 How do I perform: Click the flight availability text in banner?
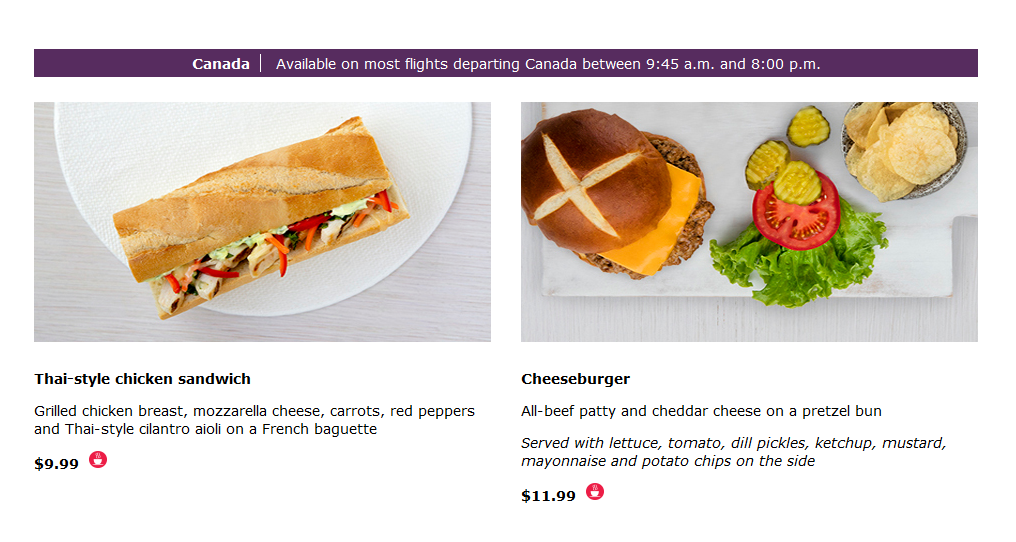[548, 64]
